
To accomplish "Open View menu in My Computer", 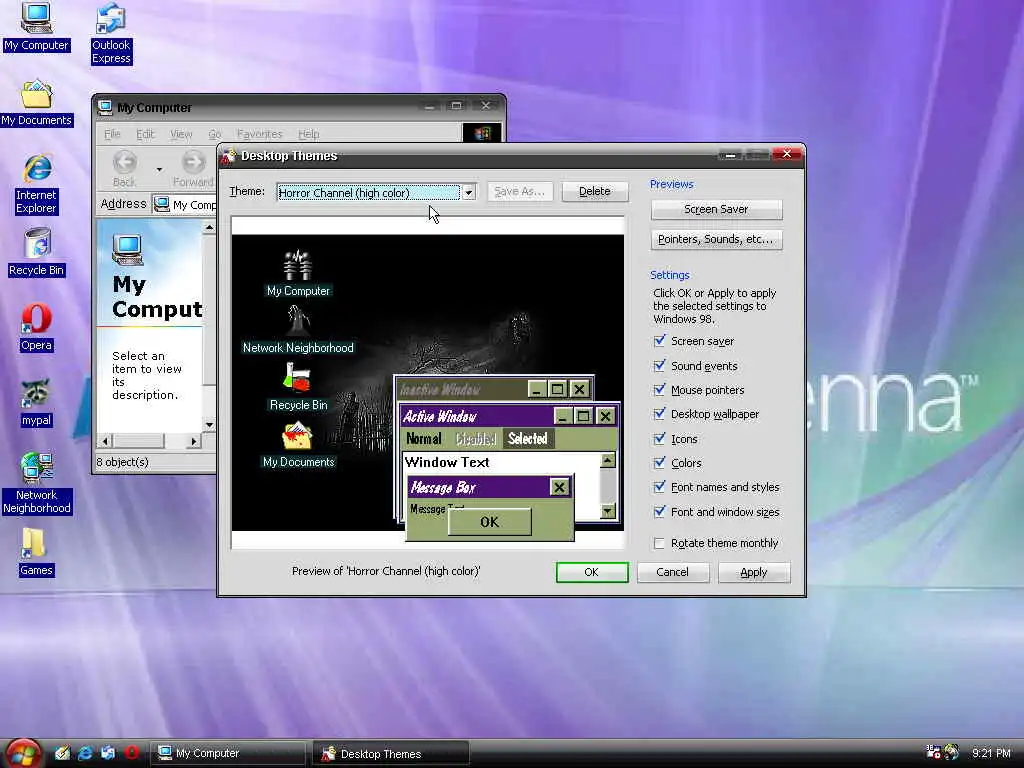I will tap(181, 134).
